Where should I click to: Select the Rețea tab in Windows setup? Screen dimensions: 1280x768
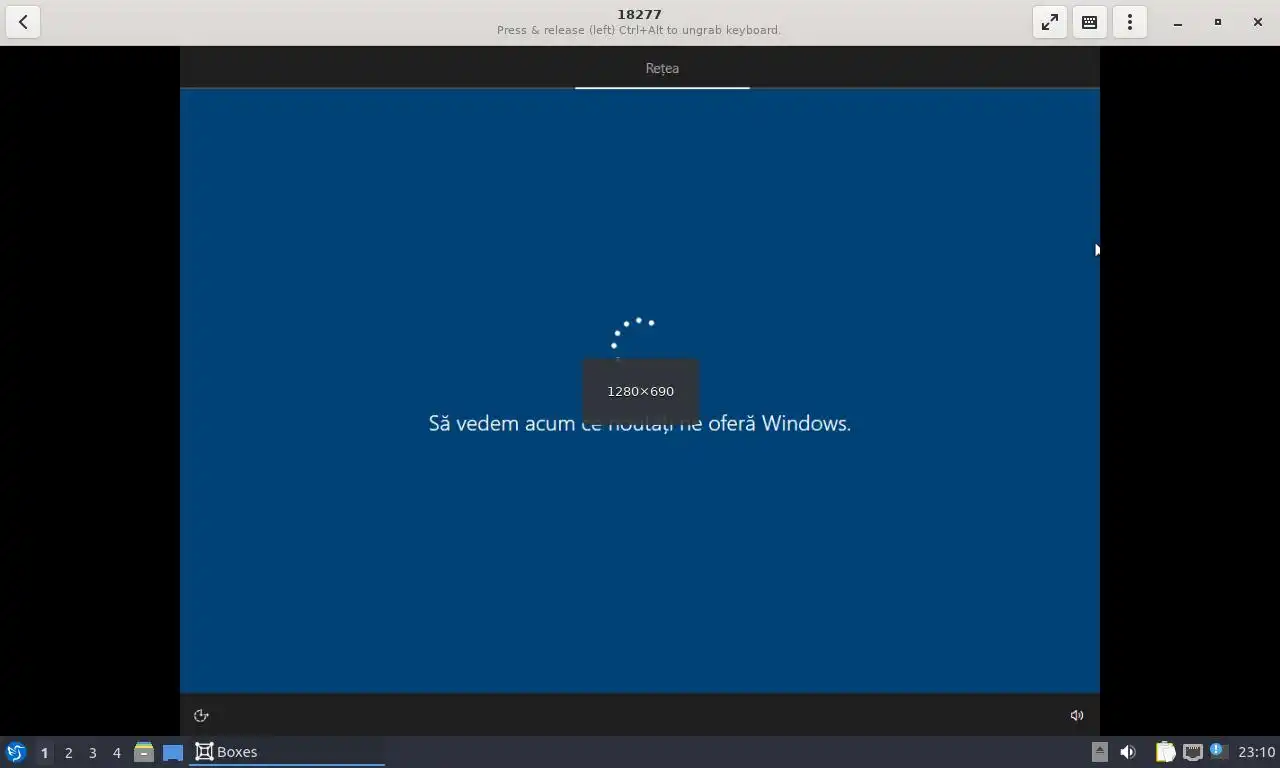662,68
